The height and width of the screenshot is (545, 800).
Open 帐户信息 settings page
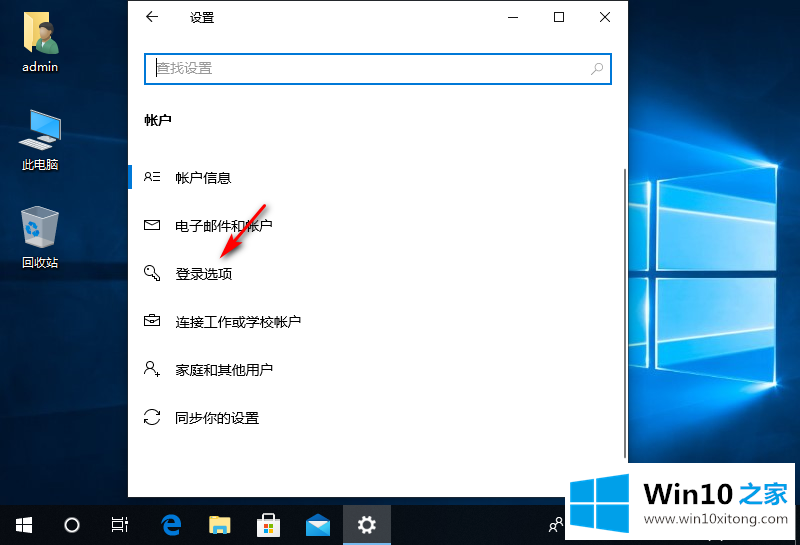(x=203, y=178)
